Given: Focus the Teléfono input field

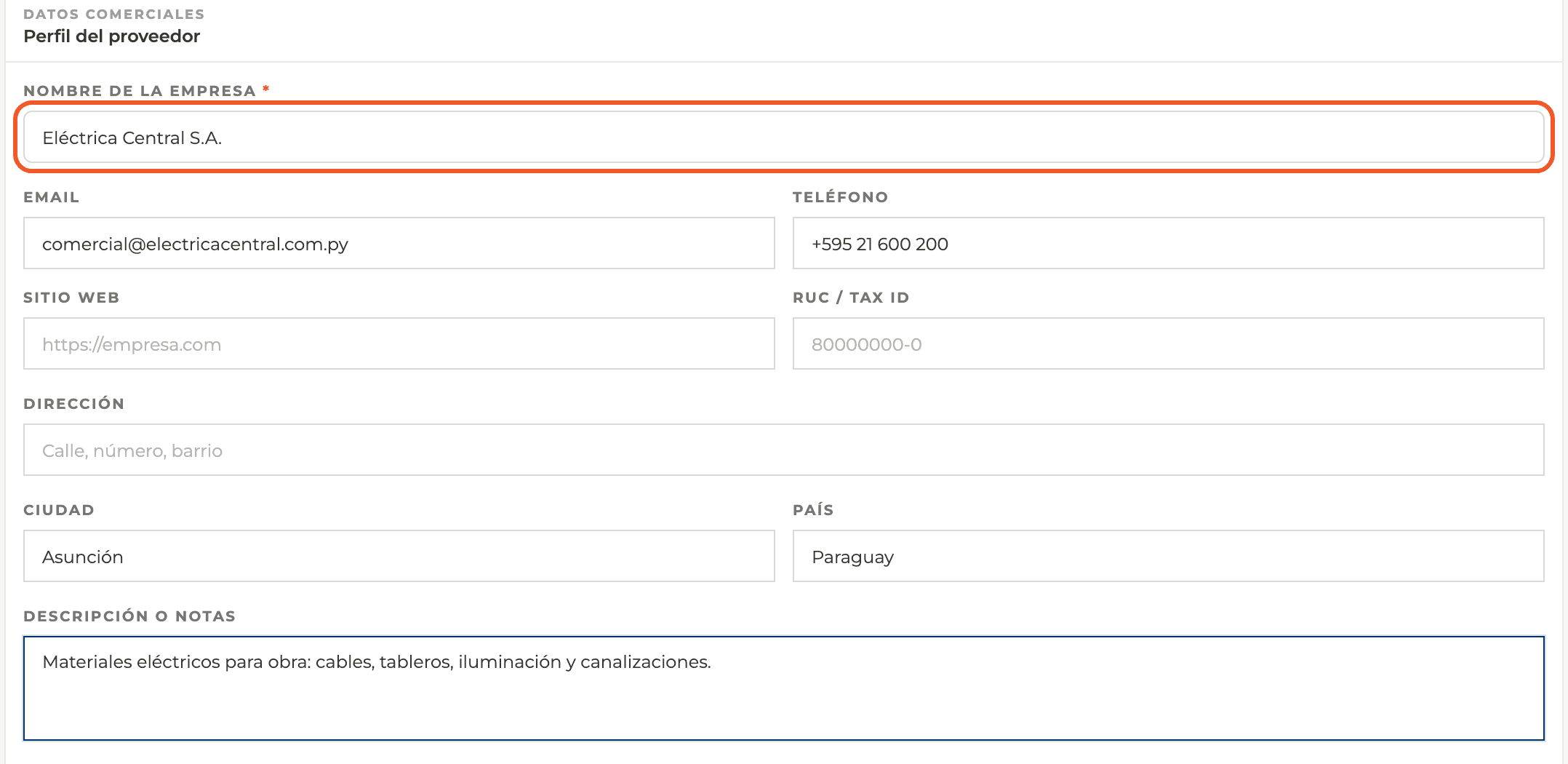Looking at the screenshot, I should 1168,243.
